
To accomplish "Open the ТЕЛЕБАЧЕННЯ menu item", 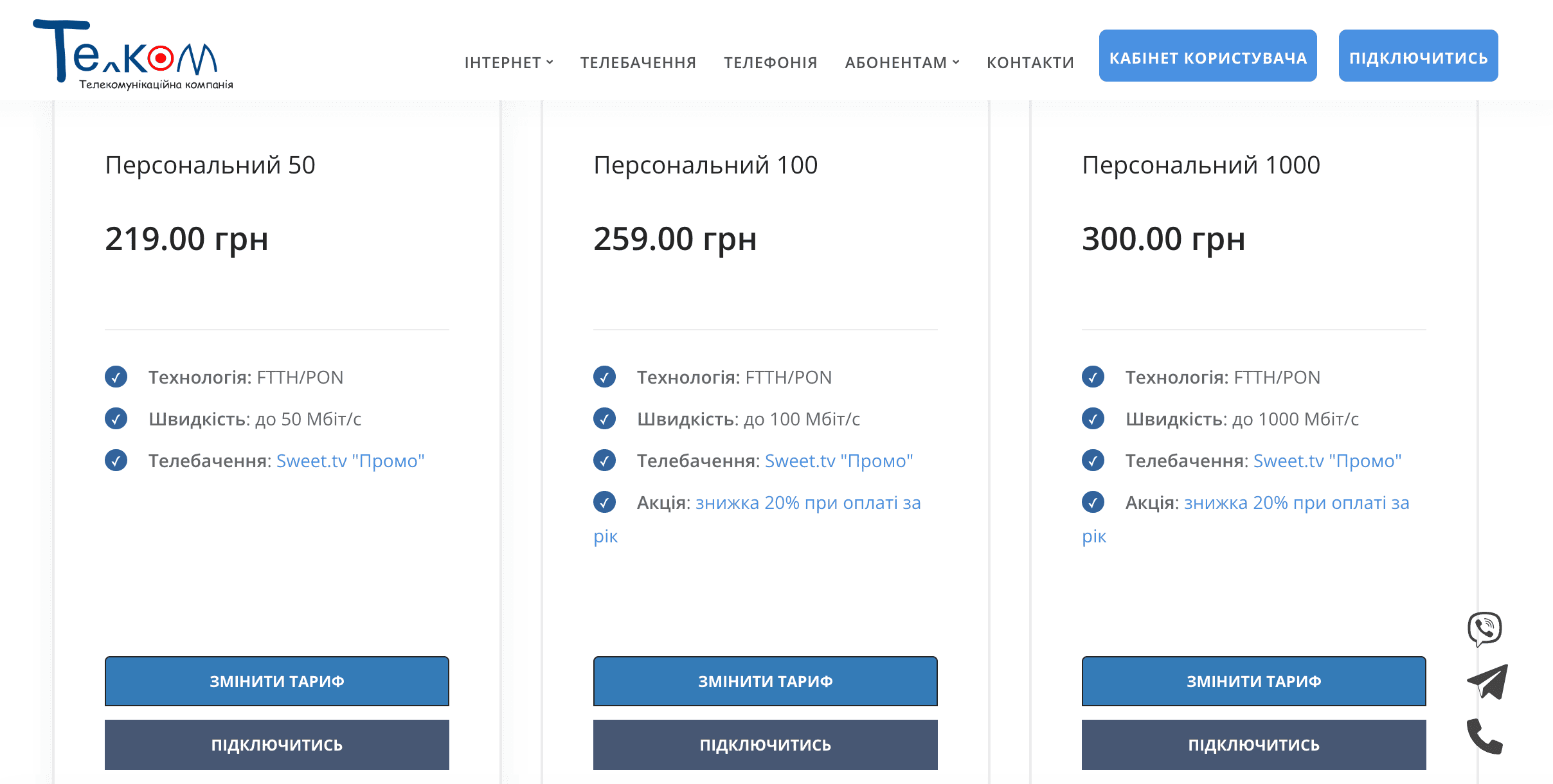I will pos(638,63).
